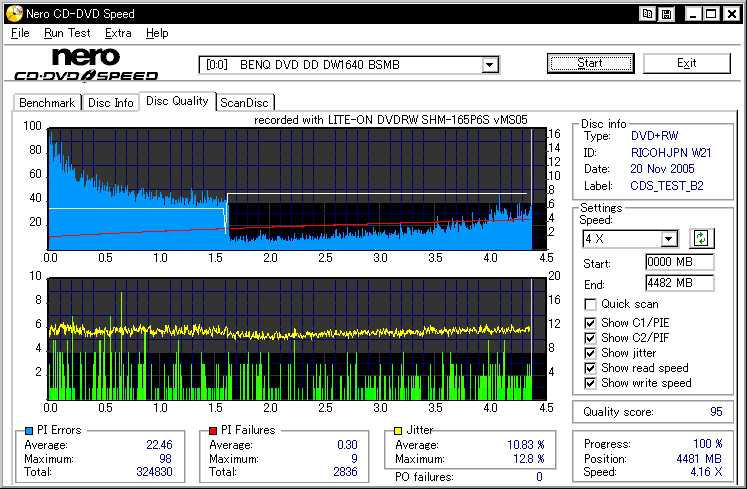The width and height of the screenshot is (747, 489).
Task: Click the app icon in the title bar
Action: (12, 14)
